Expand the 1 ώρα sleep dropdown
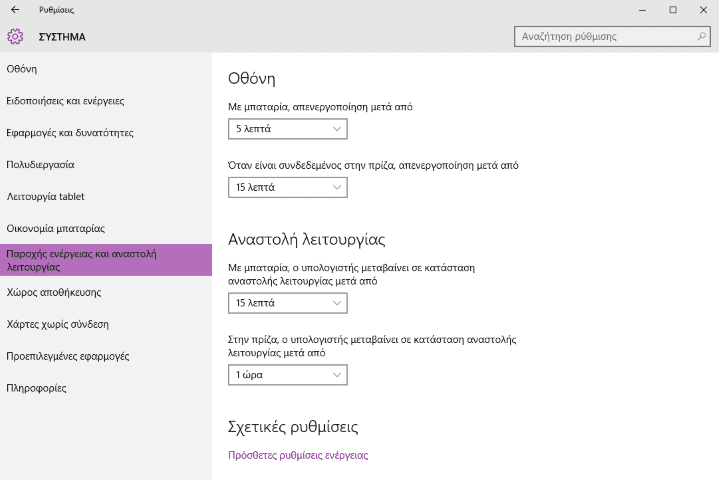 click(x=287, y=375)
